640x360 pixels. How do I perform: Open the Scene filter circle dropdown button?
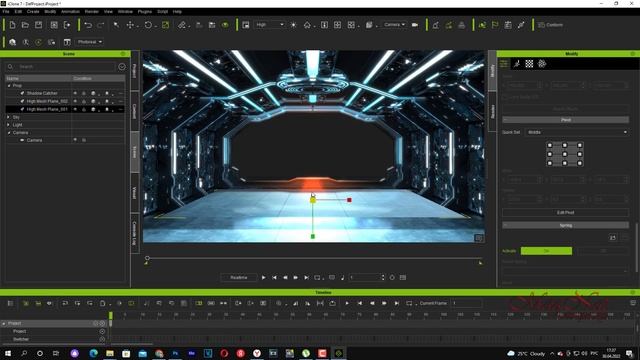[122, 67]
